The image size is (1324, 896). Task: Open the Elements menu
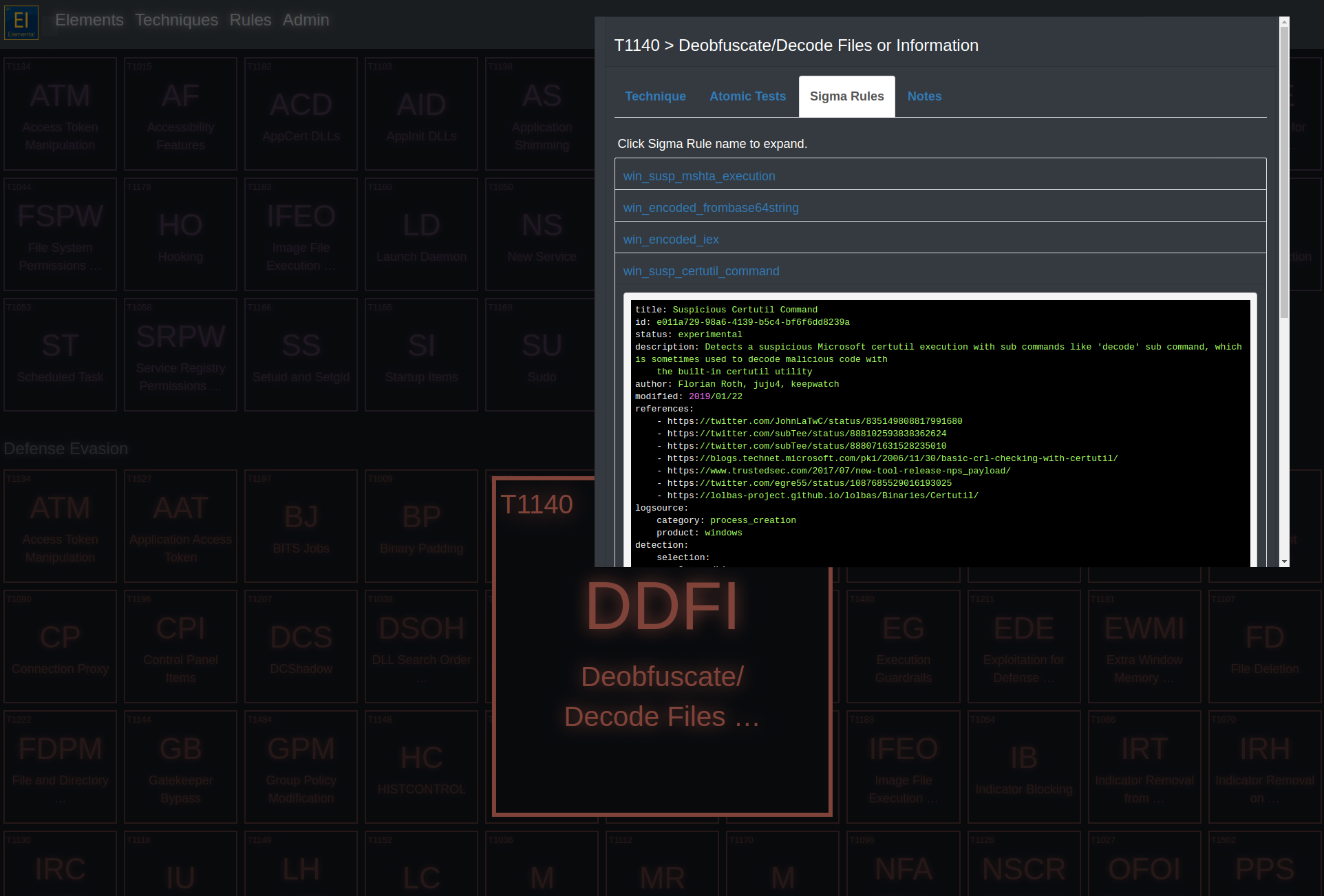(x=89, y=20)
